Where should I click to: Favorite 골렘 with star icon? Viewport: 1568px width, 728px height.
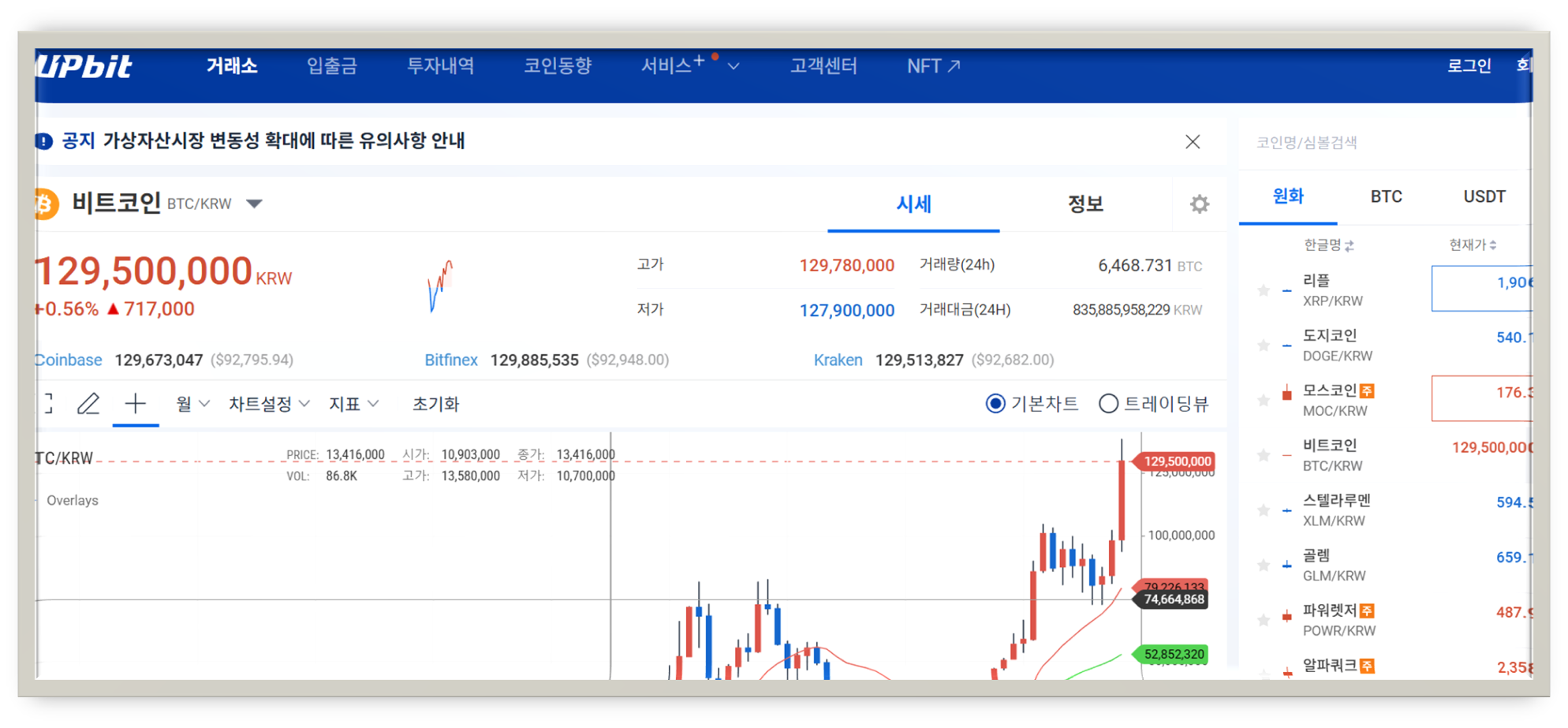[x=1264, y=565]
